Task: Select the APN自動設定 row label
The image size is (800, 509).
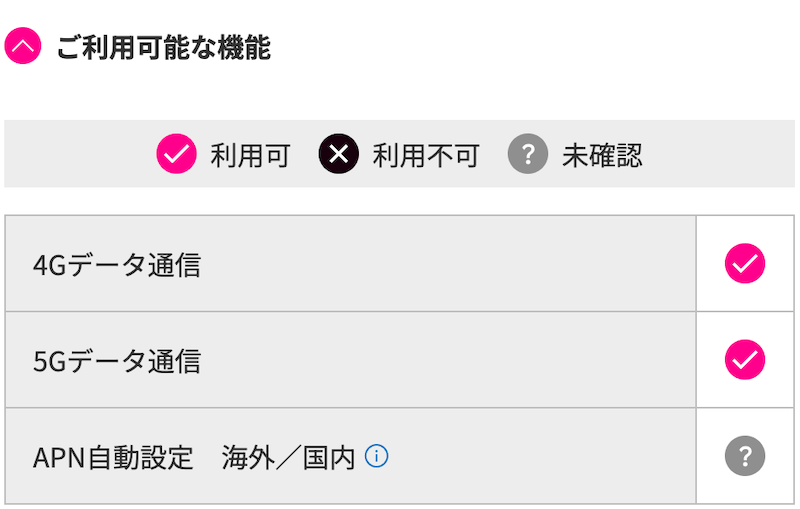Action: (113, 458)
